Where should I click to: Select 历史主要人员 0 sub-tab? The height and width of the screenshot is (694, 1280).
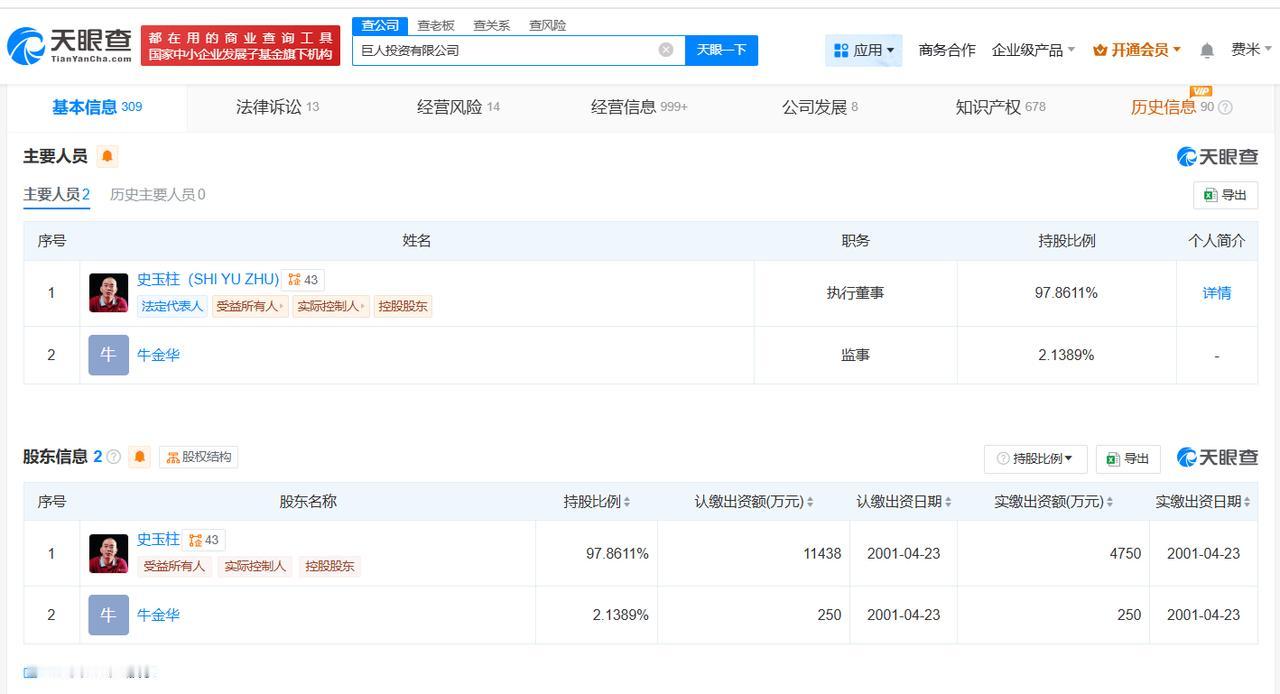158,195
